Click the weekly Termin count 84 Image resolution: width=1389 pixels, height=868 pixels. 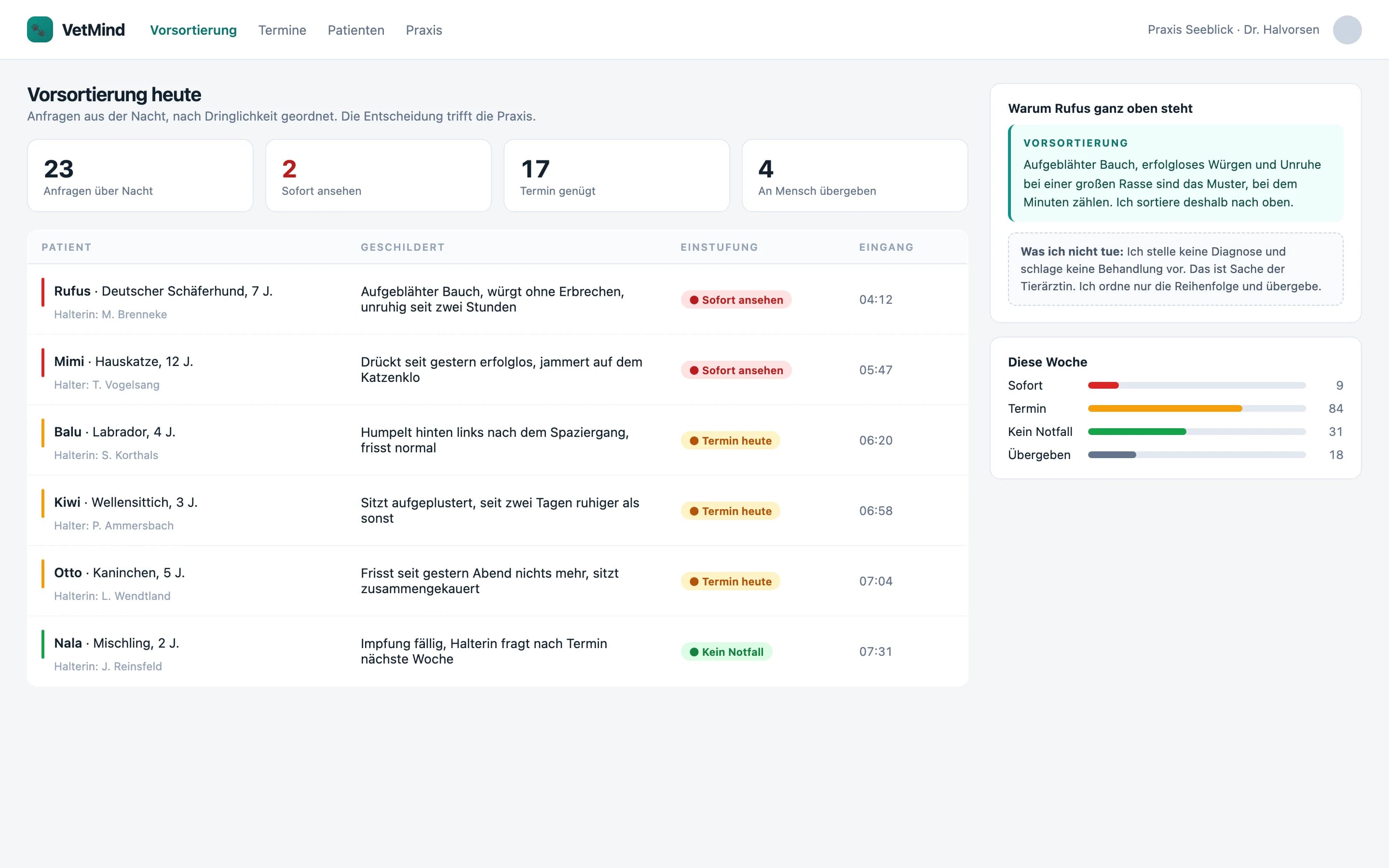(1335, 409)
